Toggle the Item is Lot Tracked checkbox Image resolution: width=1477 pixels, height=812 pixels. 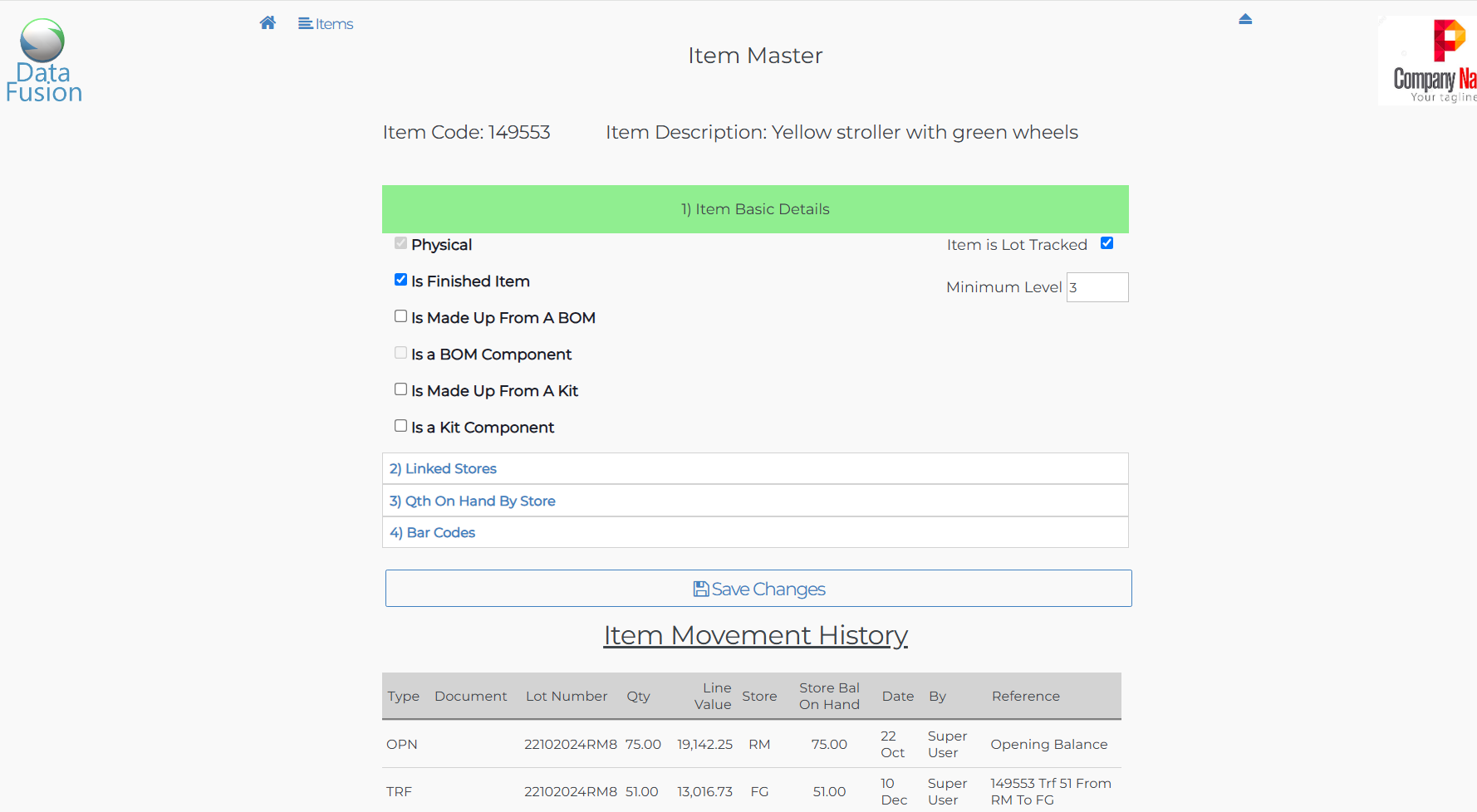tap(1107, 243)
